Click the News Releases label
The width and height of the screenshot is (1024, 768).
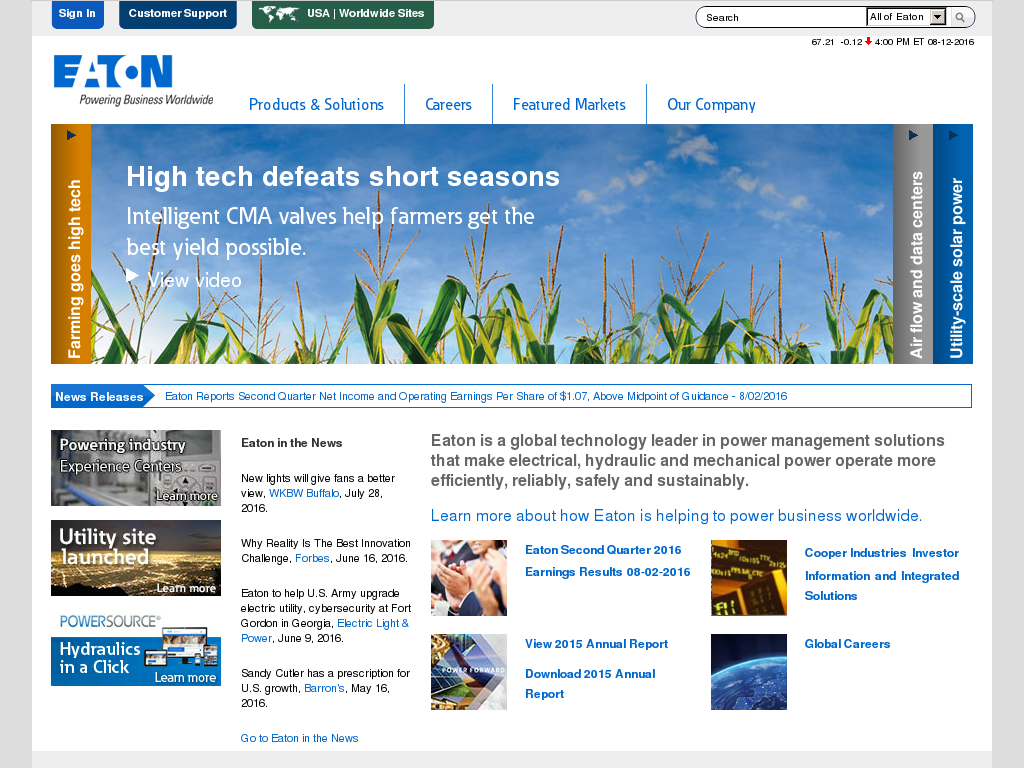(x=99, y=396)
